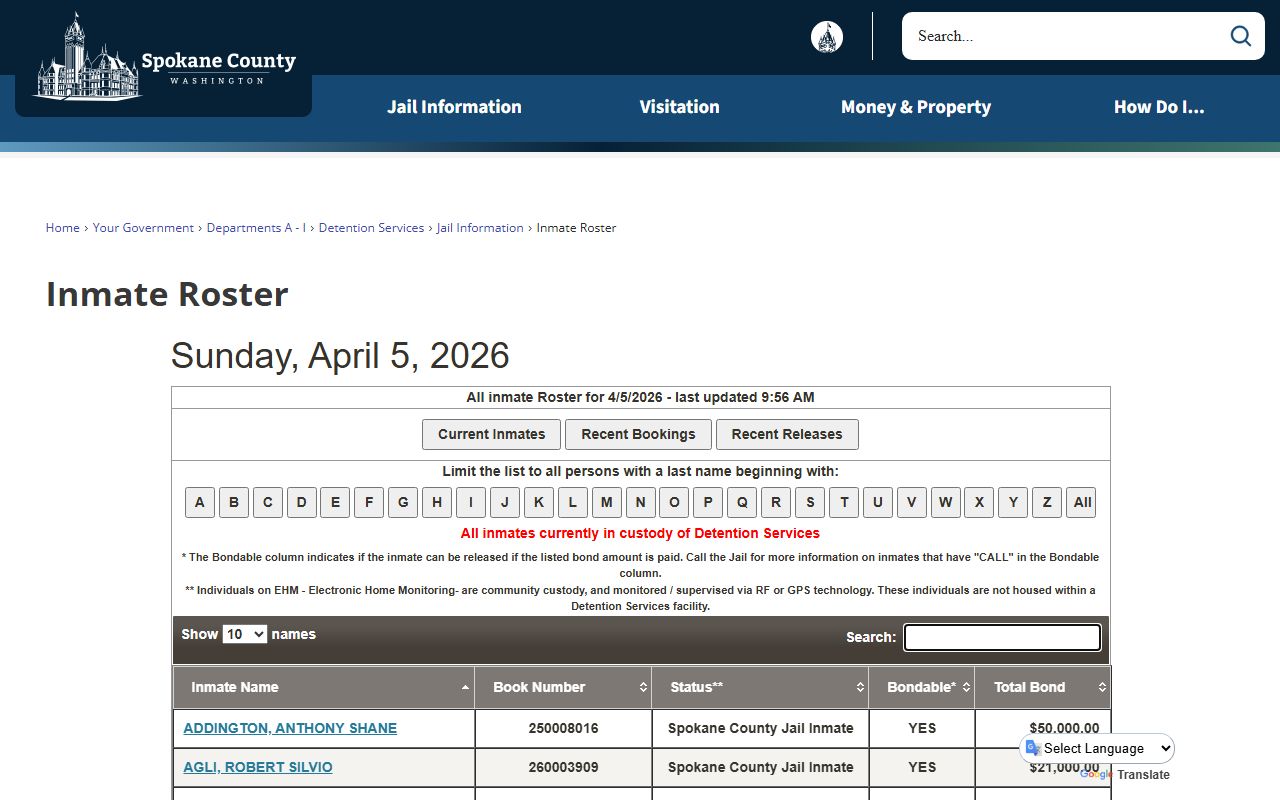Open the Show names count dropdown
Image resolution: width=1280 pixels, height=800 pixels.
click(244, 634)
